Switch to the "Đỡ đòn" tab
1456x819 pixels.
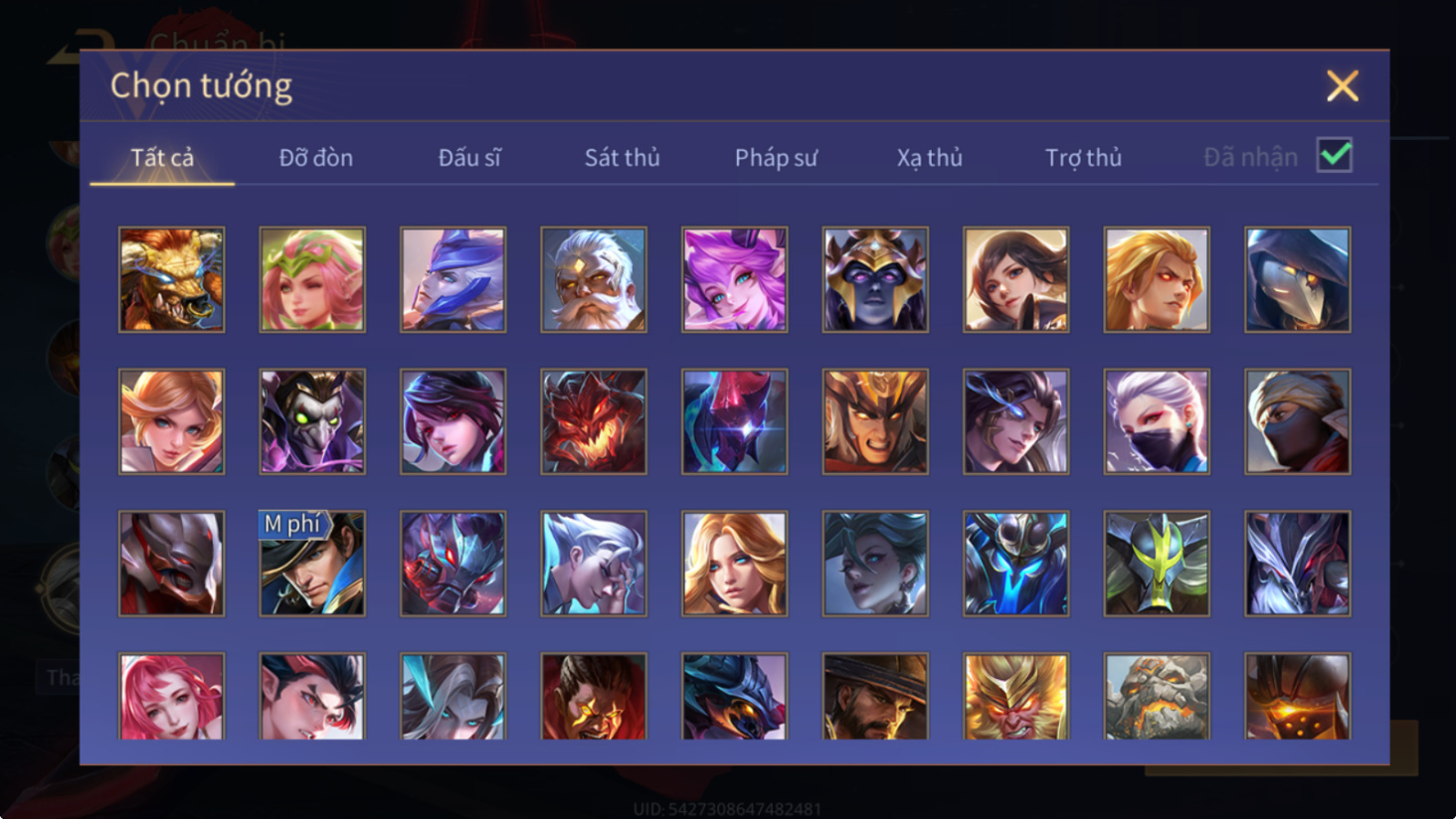tap(315, 157)
